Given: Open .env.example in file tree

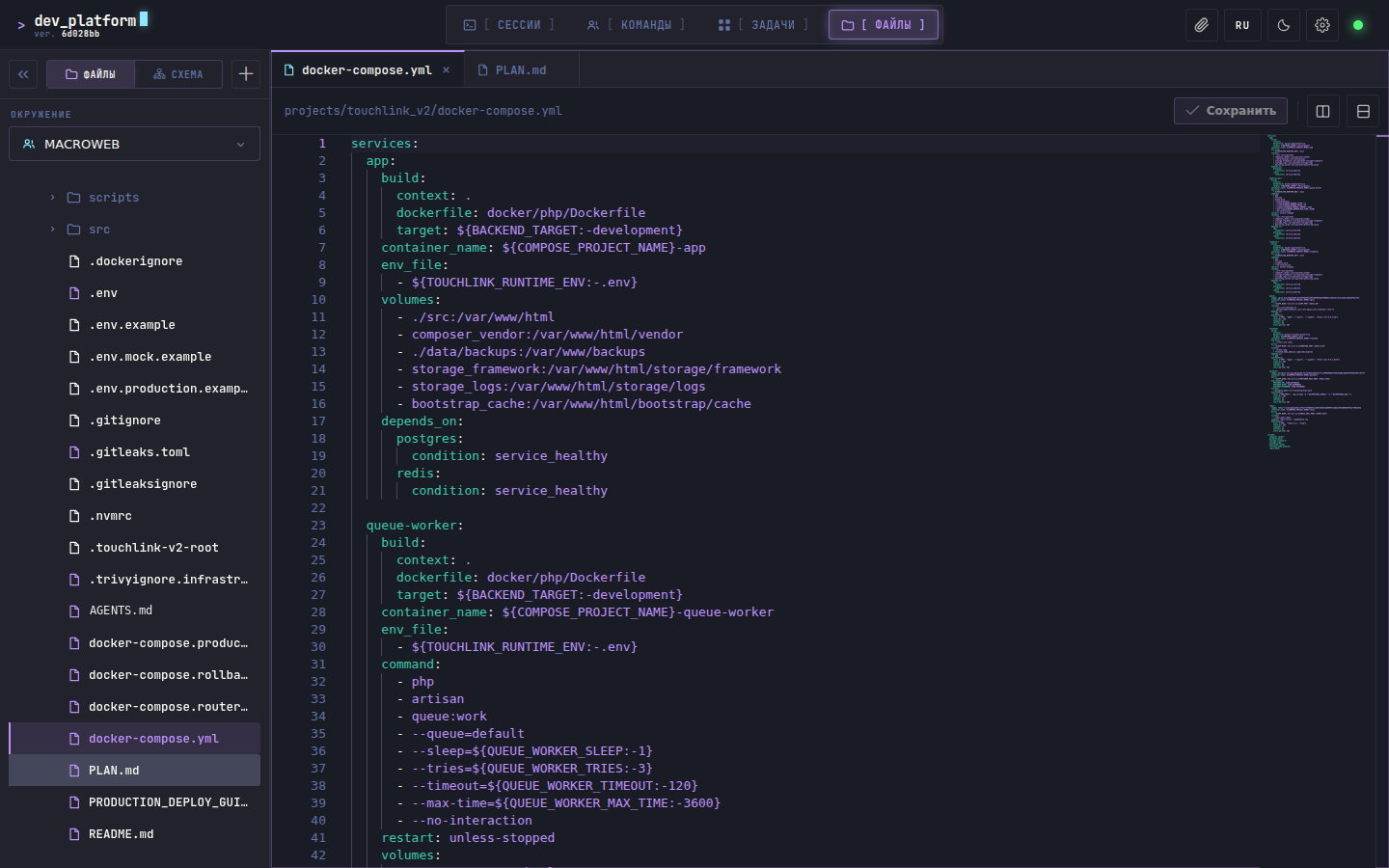Looking at the screenshot, I should click(134, 325).
